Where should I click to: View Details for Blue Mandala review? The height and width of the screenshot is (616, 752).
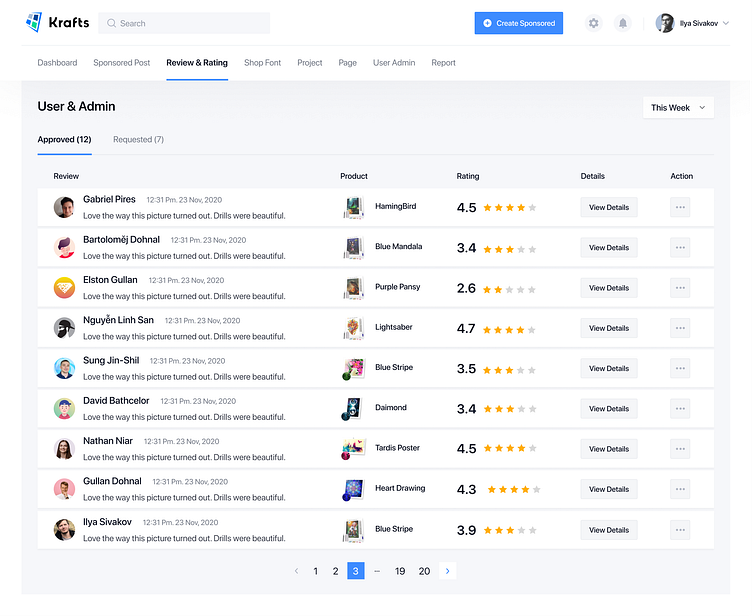(609, 248)
